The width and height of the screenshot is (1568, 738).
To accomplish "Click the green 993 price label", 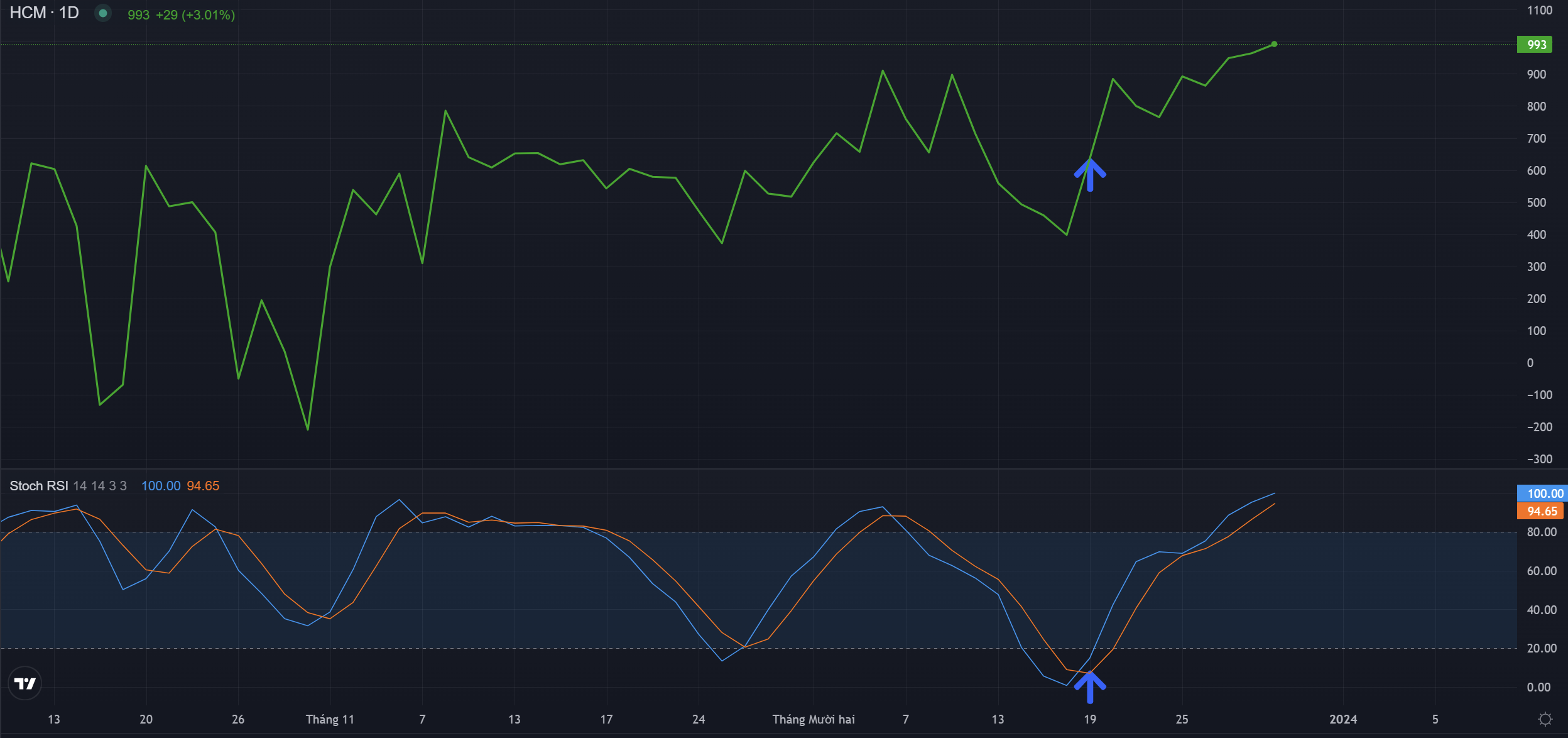I will 1535,45.
